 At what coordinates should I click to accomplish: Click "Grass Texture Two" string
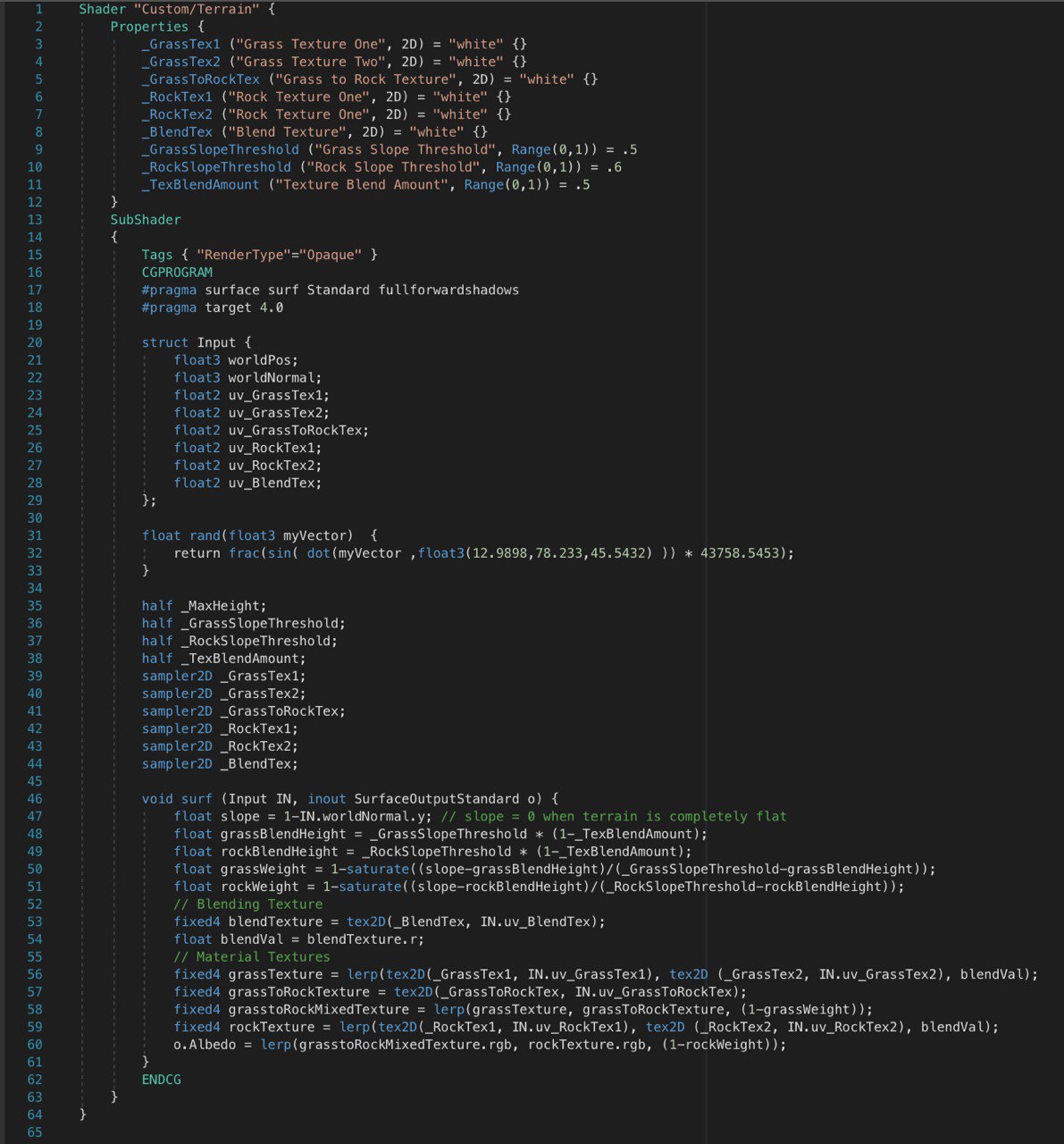tap(311, 62)
